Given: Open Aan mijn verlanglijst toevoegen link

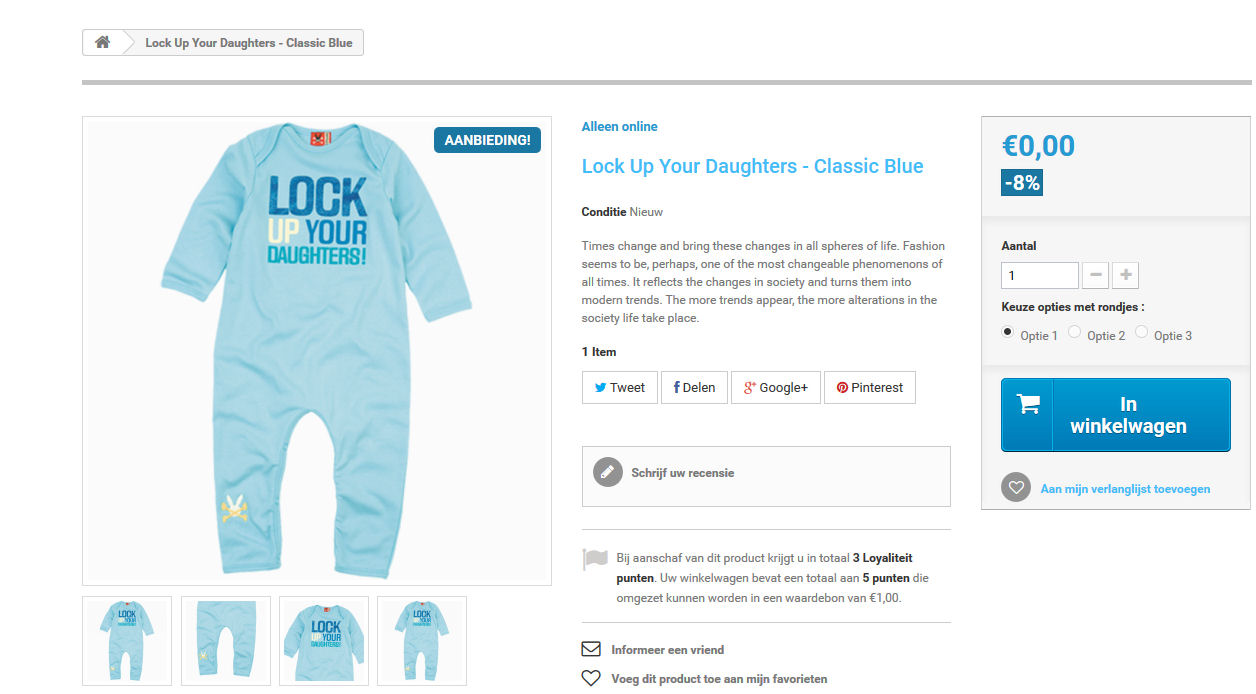Looking at the screenshot, I should tap(1125, 489).
